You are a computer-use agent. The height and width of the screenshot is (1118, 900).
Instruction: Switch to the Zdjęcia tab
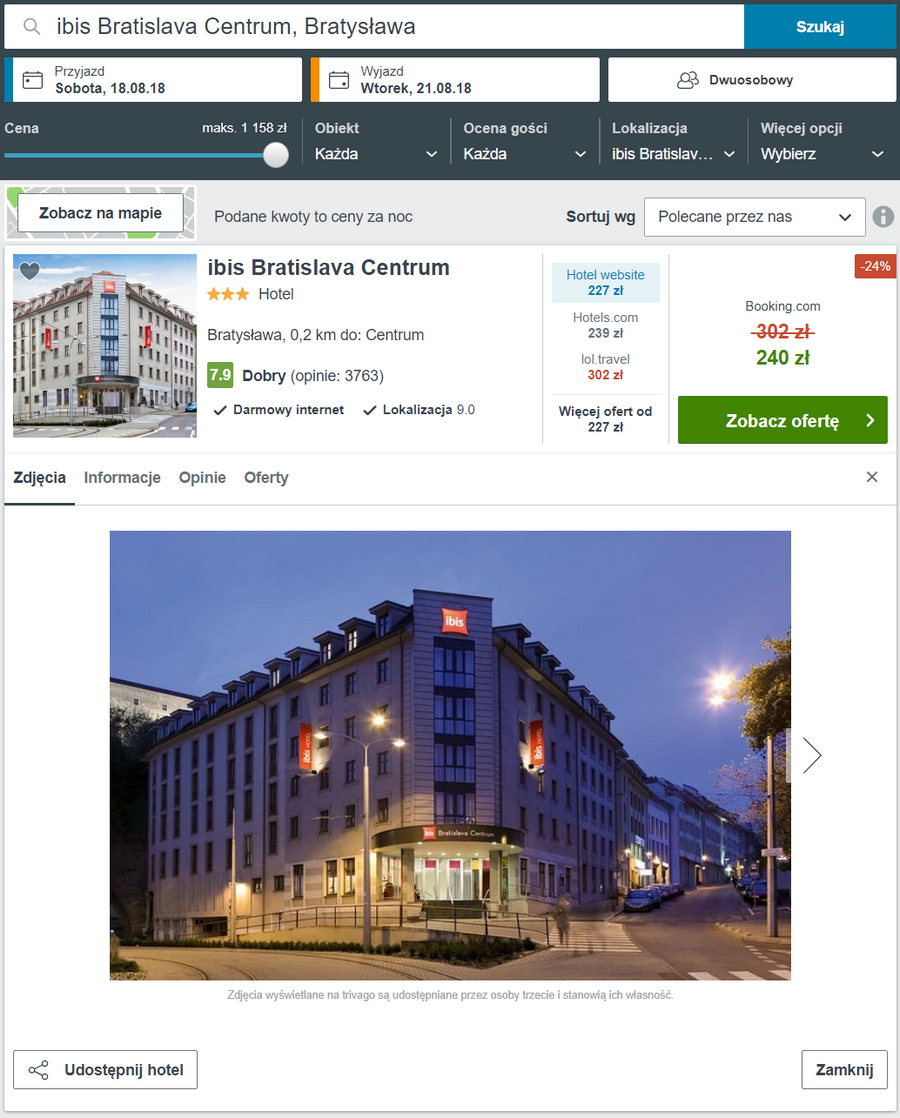pyautogui.click(x=39, y=478)
